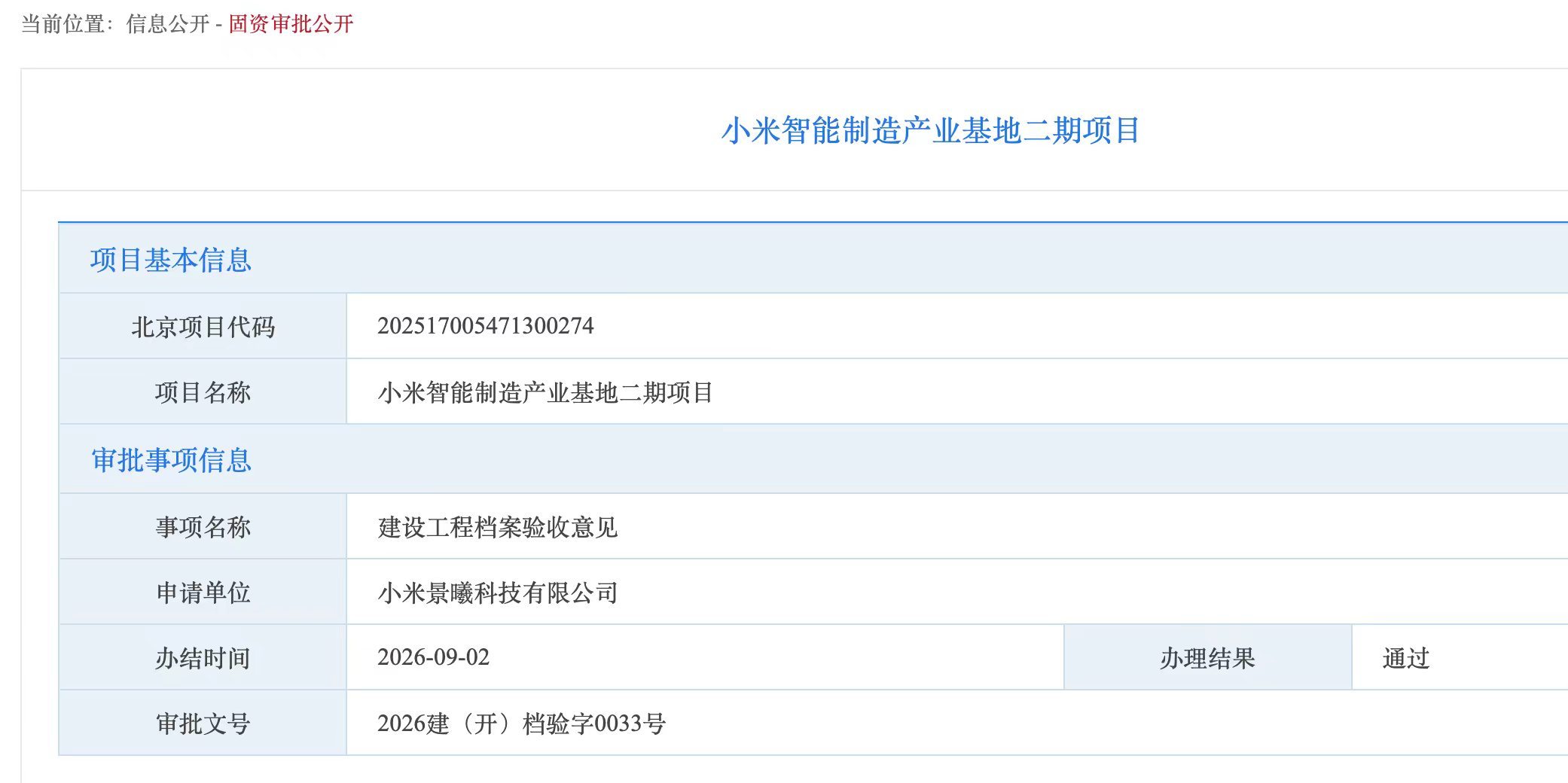The width and height of the screenshot is (1568, 783).
Task: Click the 当前位置 breadcrumb label
Action: pyautogui.click(x=63, y=24)
